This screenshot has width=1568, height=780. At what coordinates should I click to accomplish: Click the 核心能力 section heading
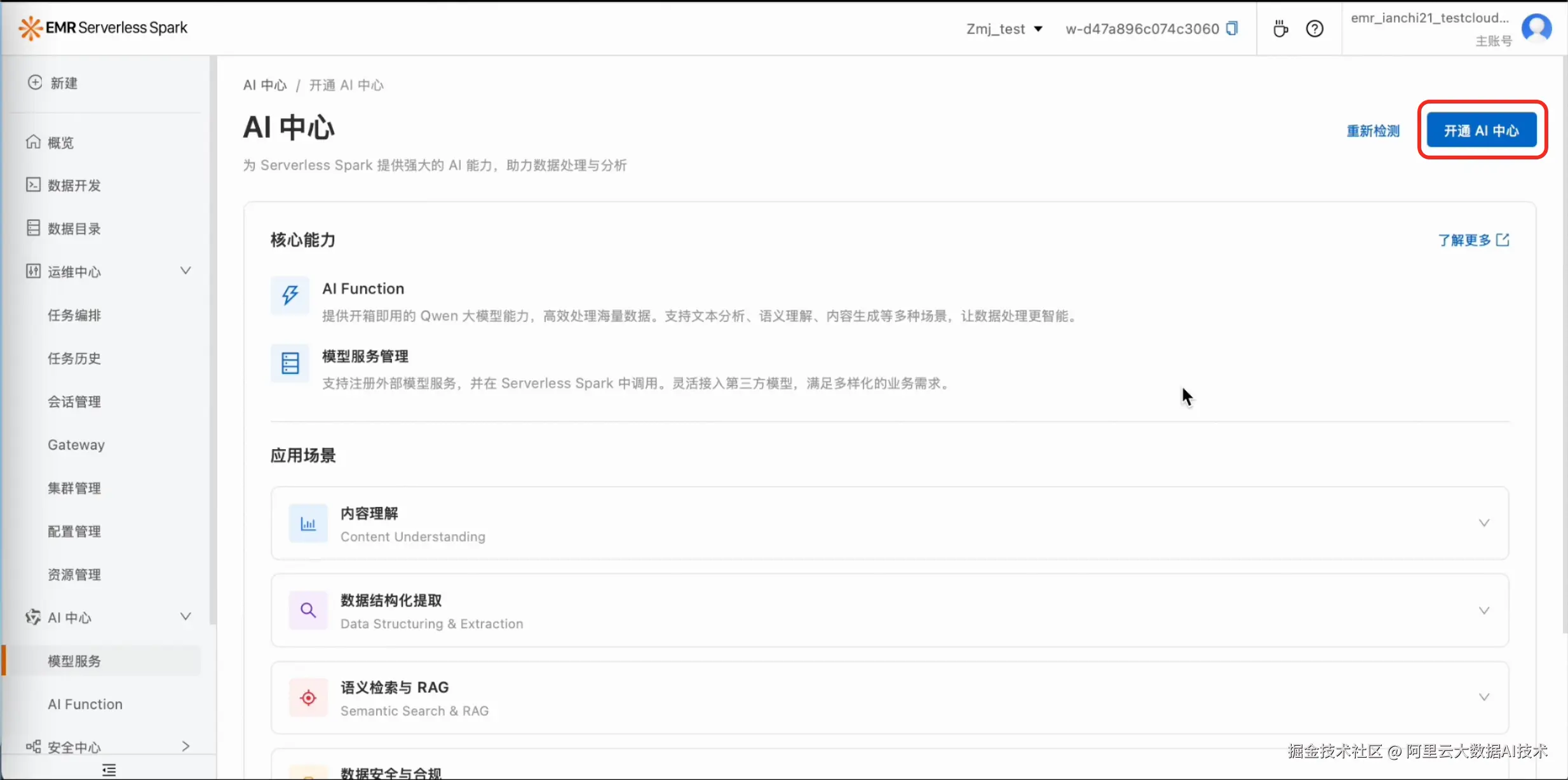[303, 240]
